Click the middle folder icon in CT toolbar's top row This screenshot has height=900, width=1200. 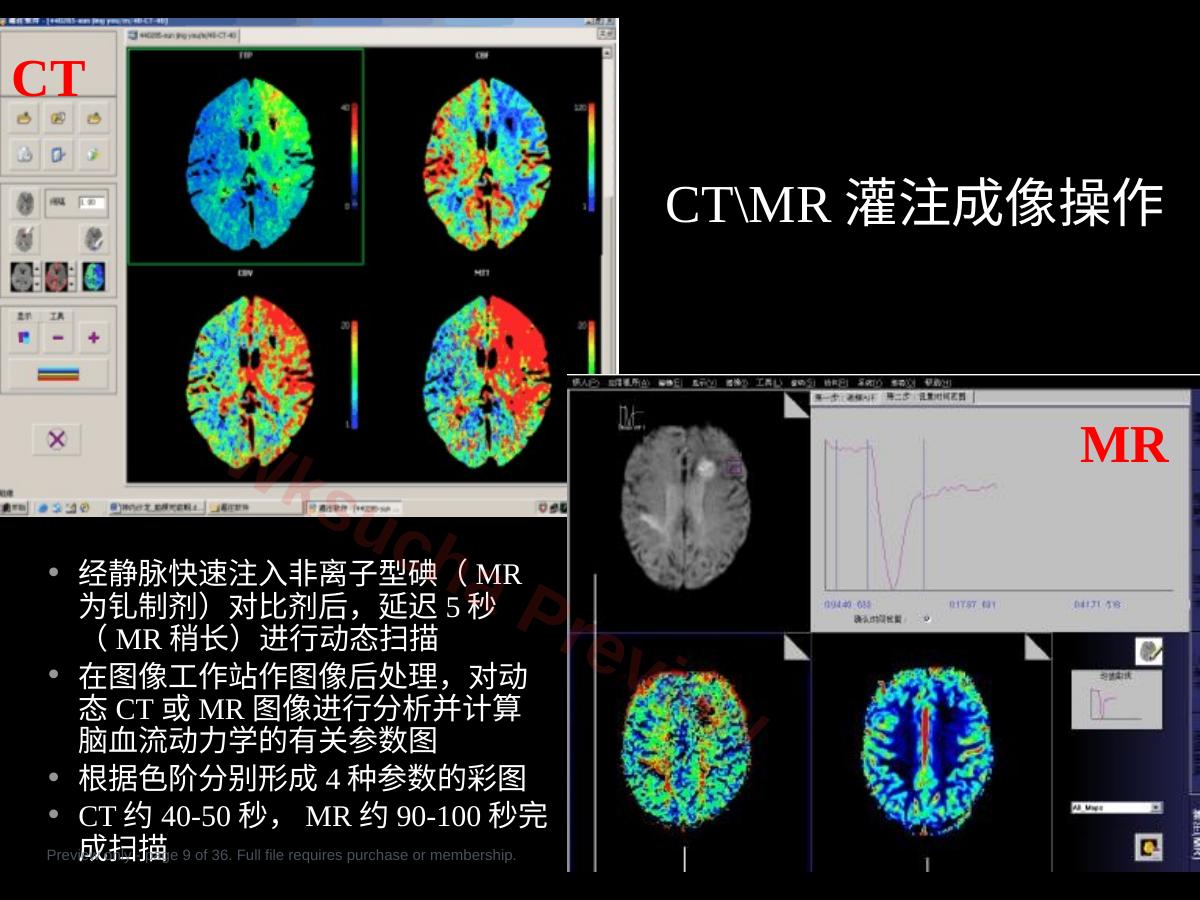pyautogui.click(x=59, y=119)
